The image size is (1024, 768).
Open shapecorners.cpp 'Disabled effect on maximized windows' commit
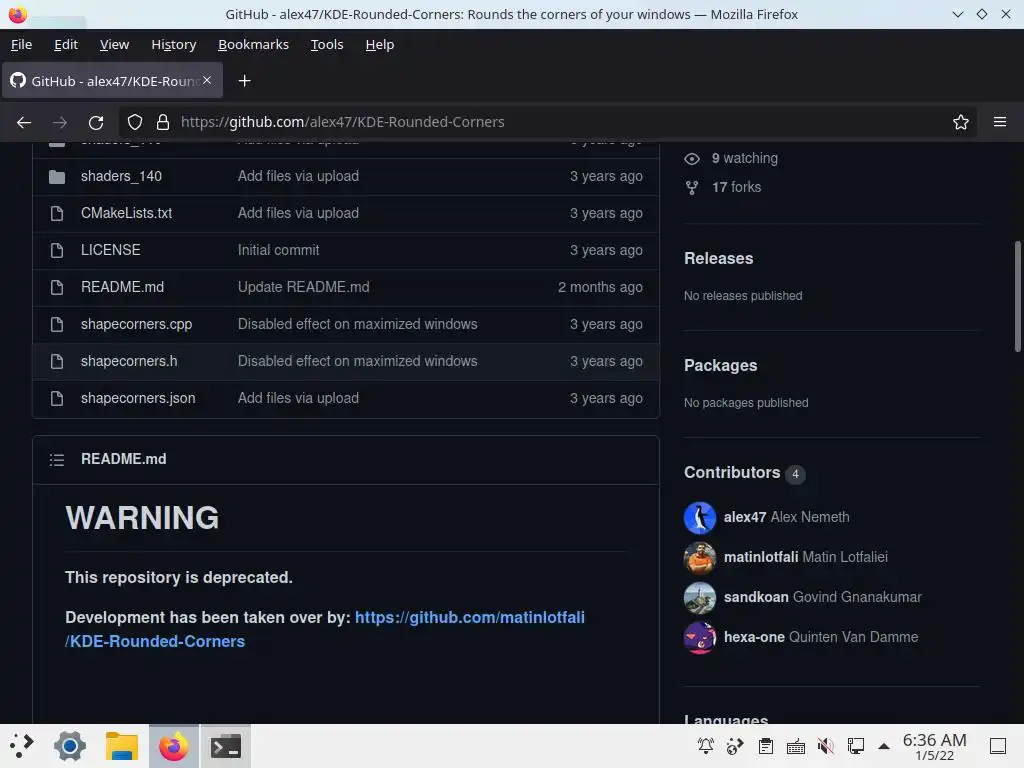coord(357,325)
